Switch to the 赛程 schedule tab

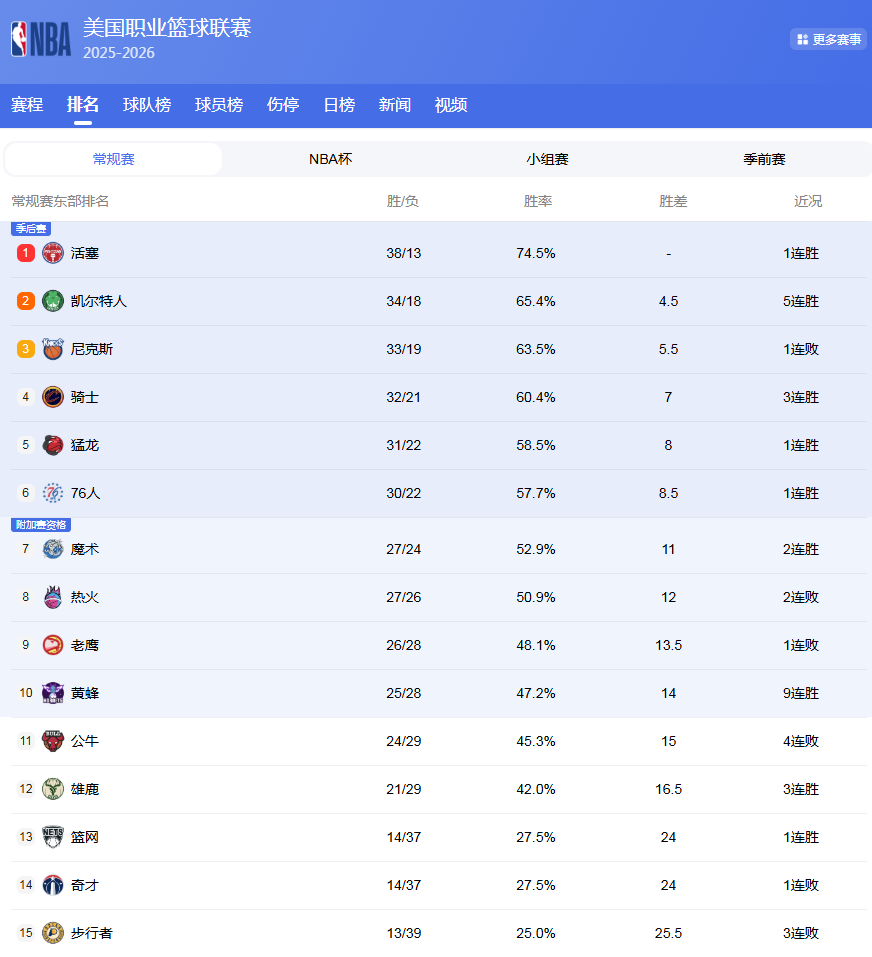[x=27, y=105]
